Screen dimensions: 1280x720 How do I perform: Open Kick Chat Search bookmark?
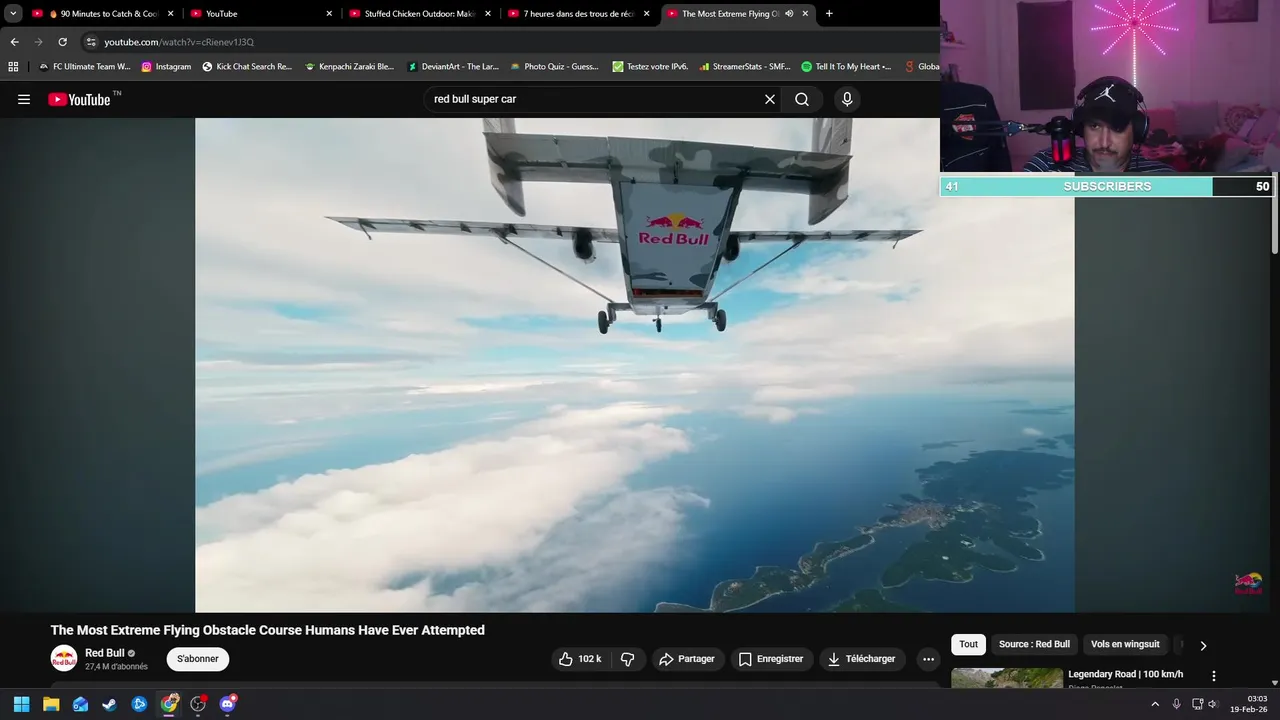pyautogui.click(x=247, y=66)
